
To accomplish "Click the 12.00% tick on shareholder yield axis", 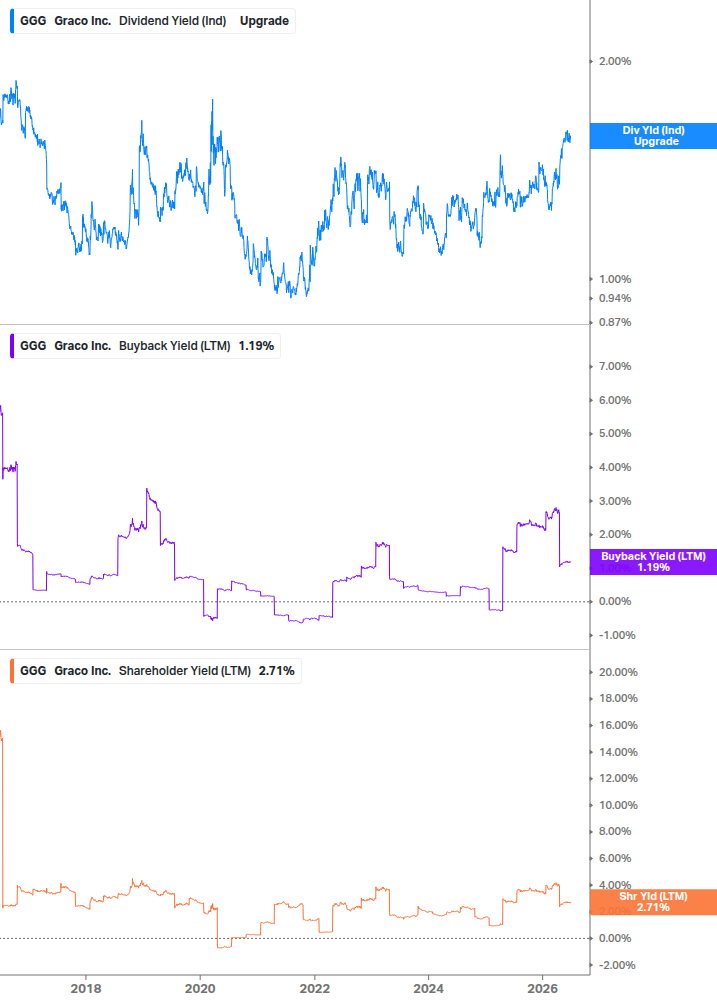I will tap(618, 779).
